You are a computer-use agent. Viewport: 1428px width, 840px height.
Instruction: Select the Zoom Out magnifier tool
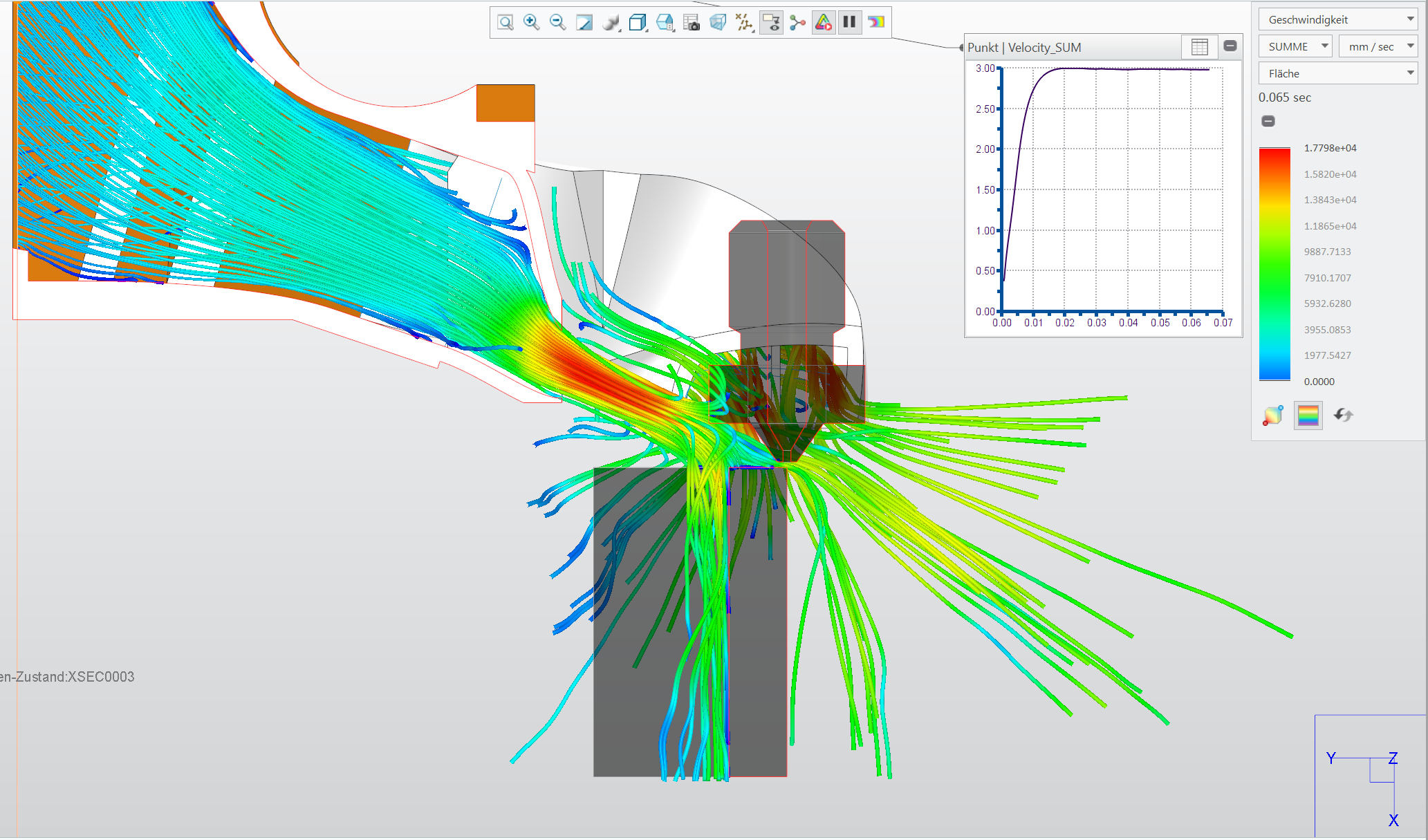tap(557, 21)
